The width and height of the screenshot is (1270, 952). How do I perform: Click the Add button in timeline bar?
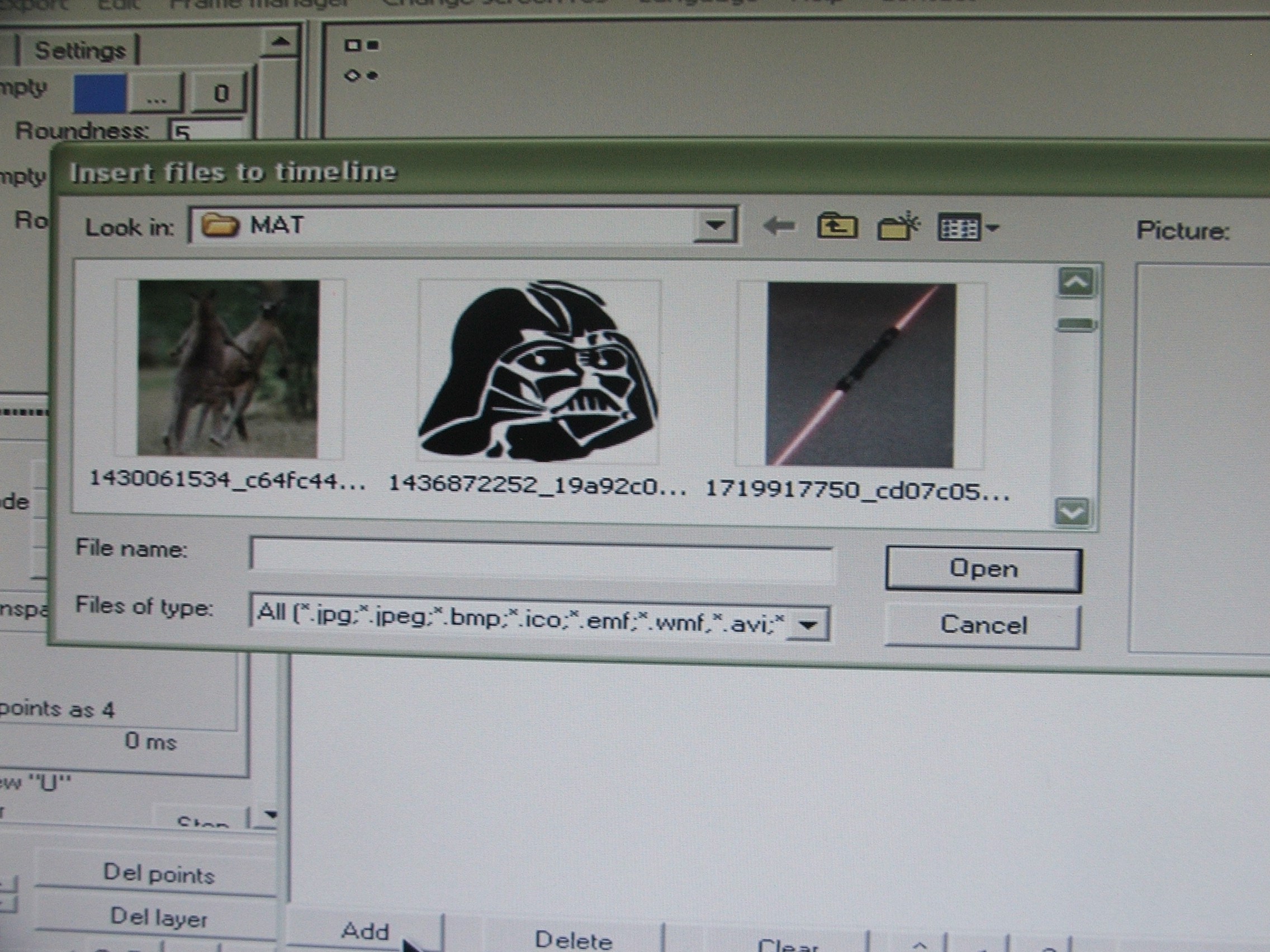(365, 931)
